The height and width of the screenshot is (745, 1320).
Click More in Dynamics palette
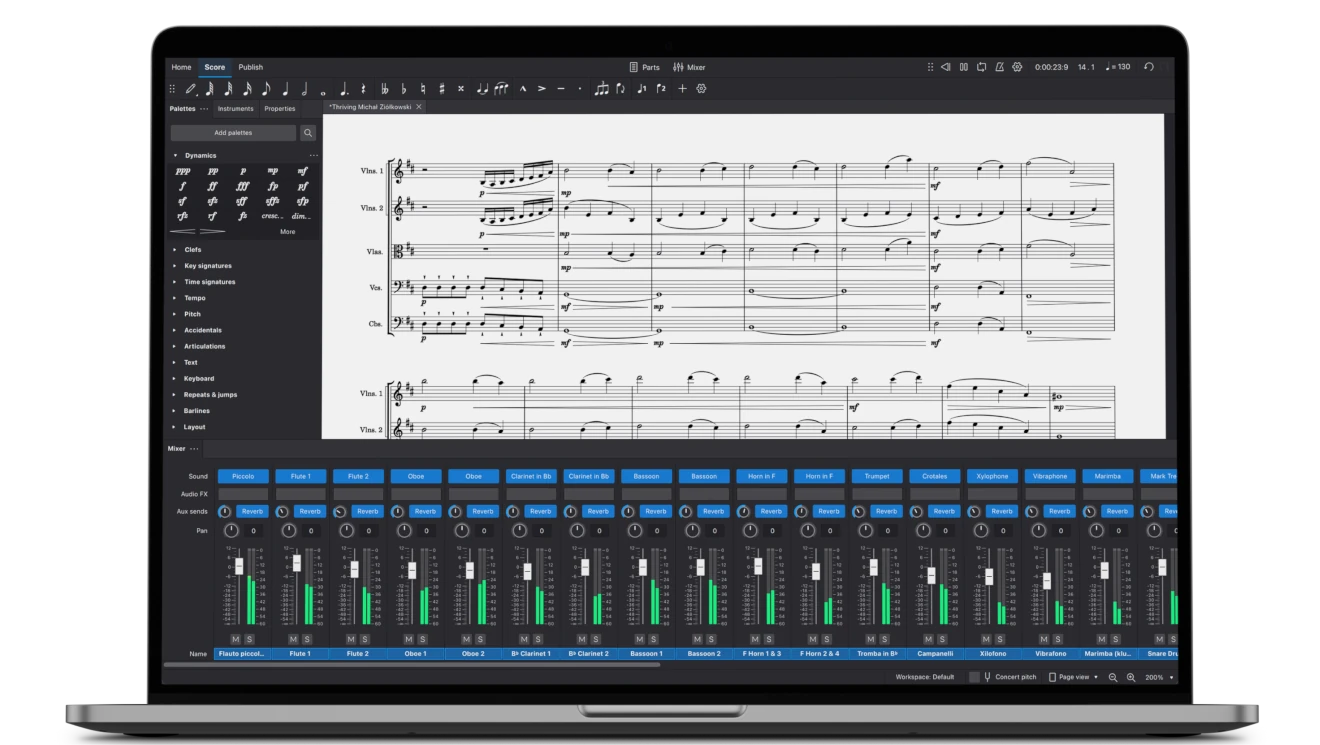[x=288, y=231]
